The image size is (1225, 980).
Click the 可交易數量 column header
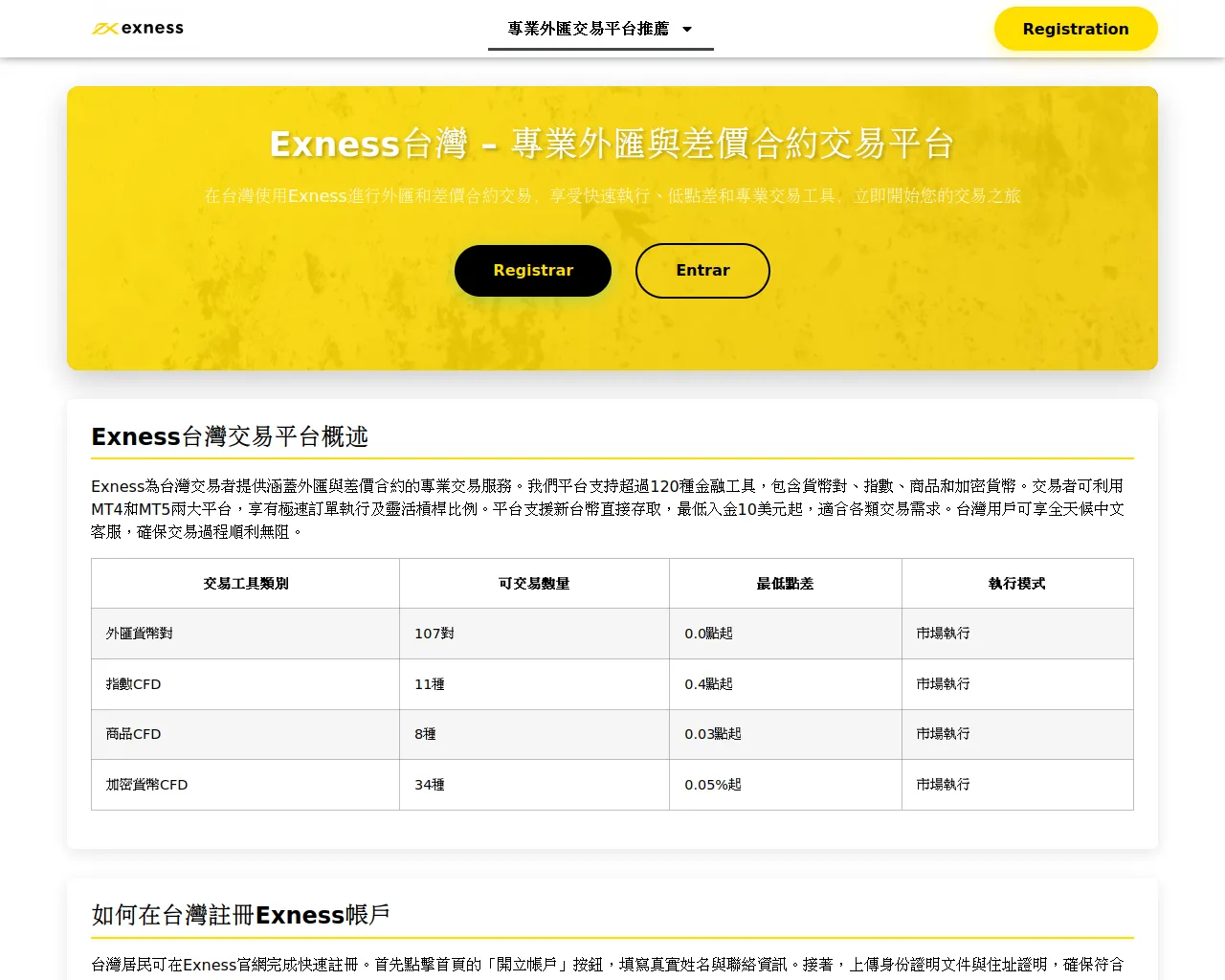pyautogui.click(x=534, y=584)
